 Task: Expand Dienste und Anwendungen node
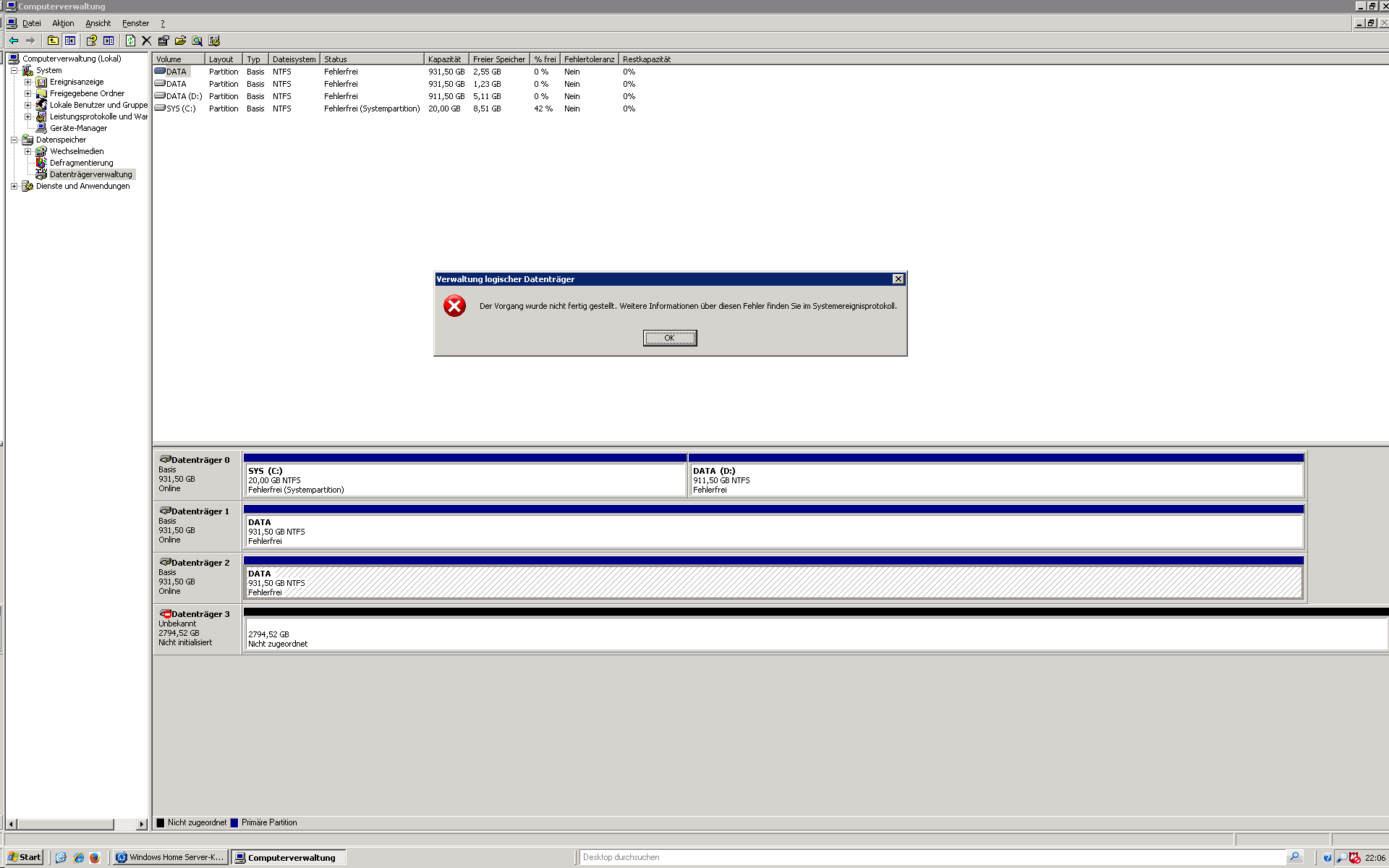pyautogui.click(x=15, y=186)
